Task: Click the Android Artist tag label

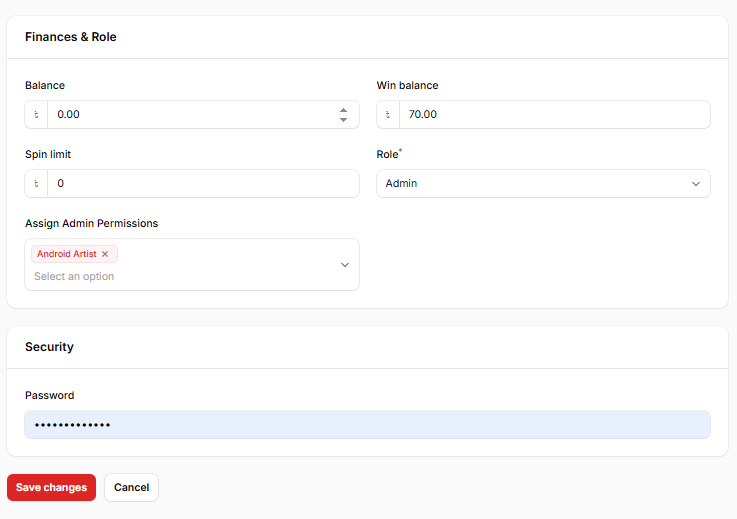Action: click(67, 254)
